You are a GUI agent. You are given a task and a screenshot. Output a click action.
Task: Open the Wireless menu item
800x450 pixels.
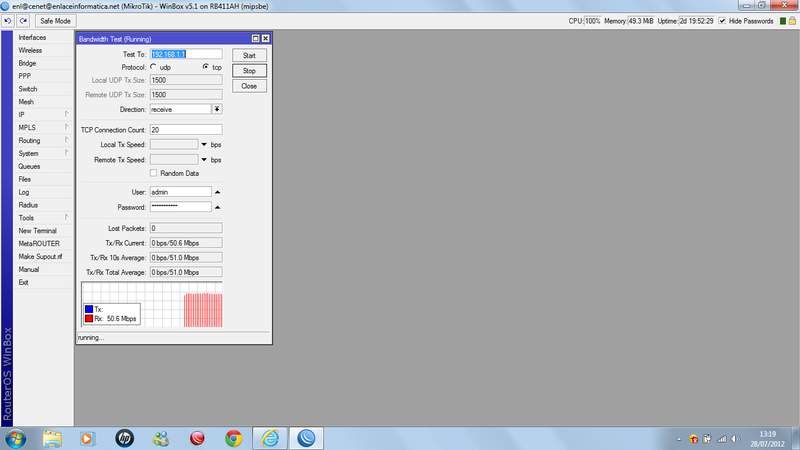pyautogui.click(x=30, y=50)
